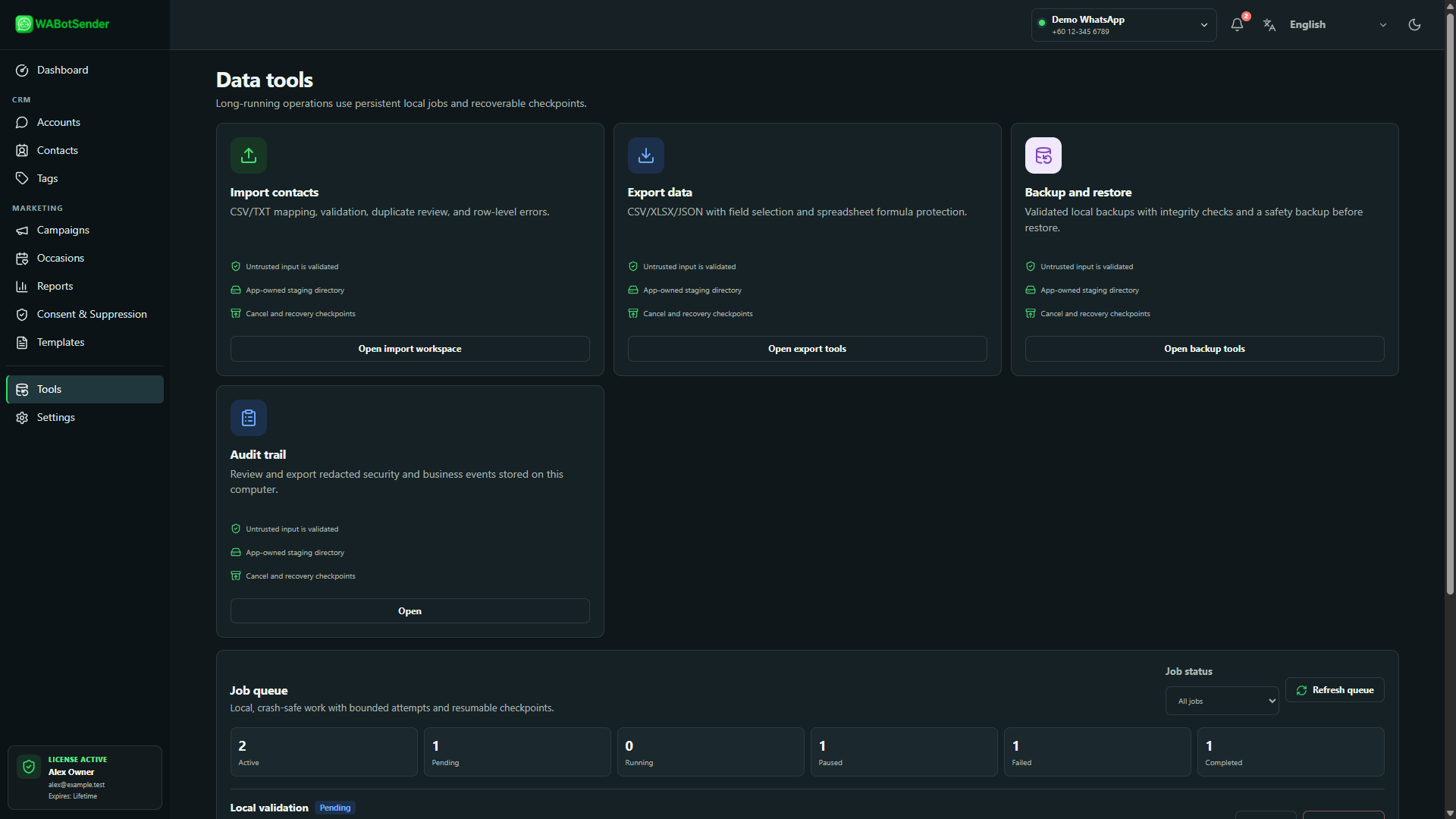Viewport: 1456px width, 819px height.
Task: Click the Pending jobs count card
Action: (517, 752)
